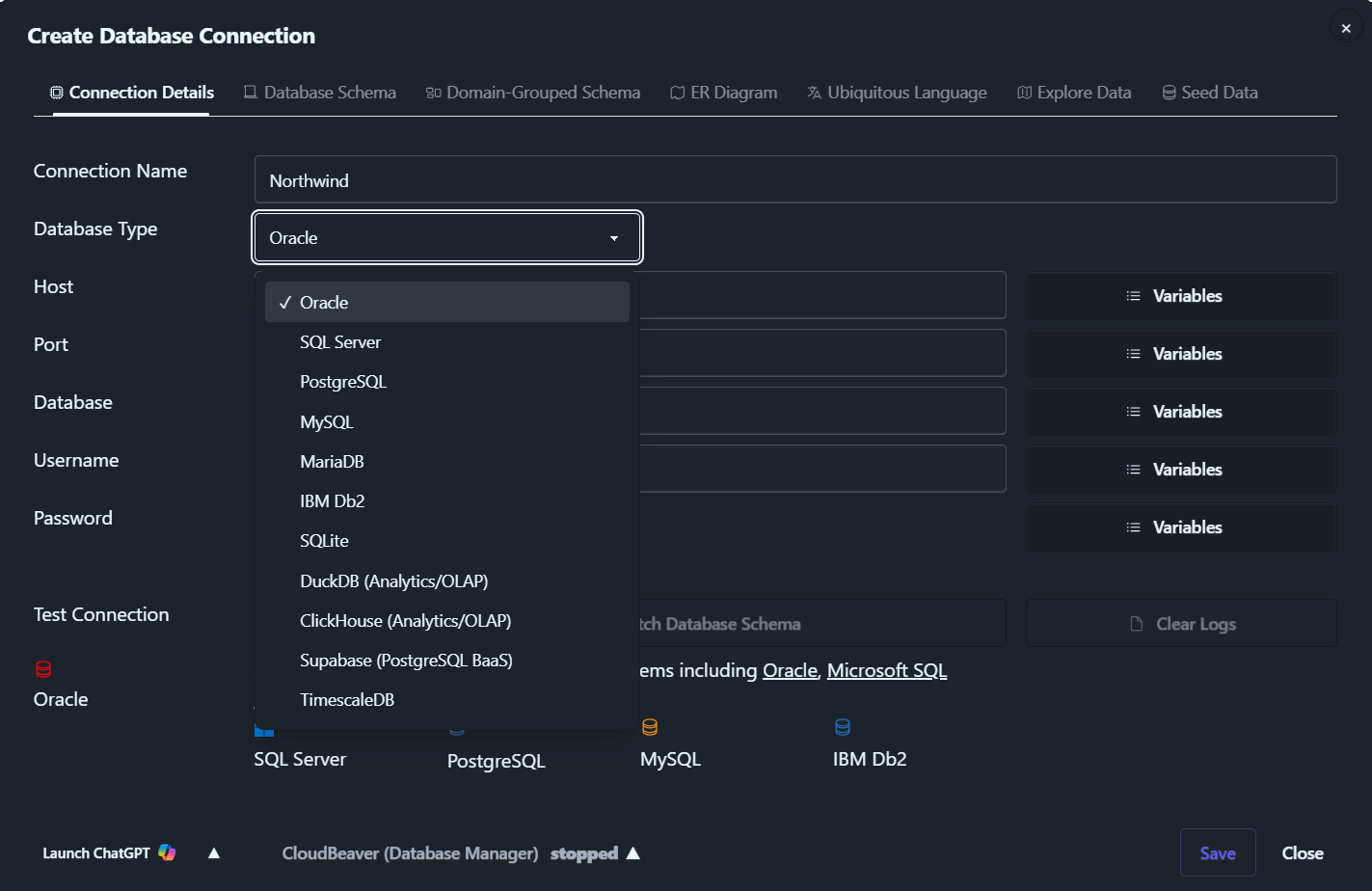Image resolution: width=1372 pixels, height=891 pixels.
Task: Pick IBM Db2 from the dropdown list
Action: 447,501
